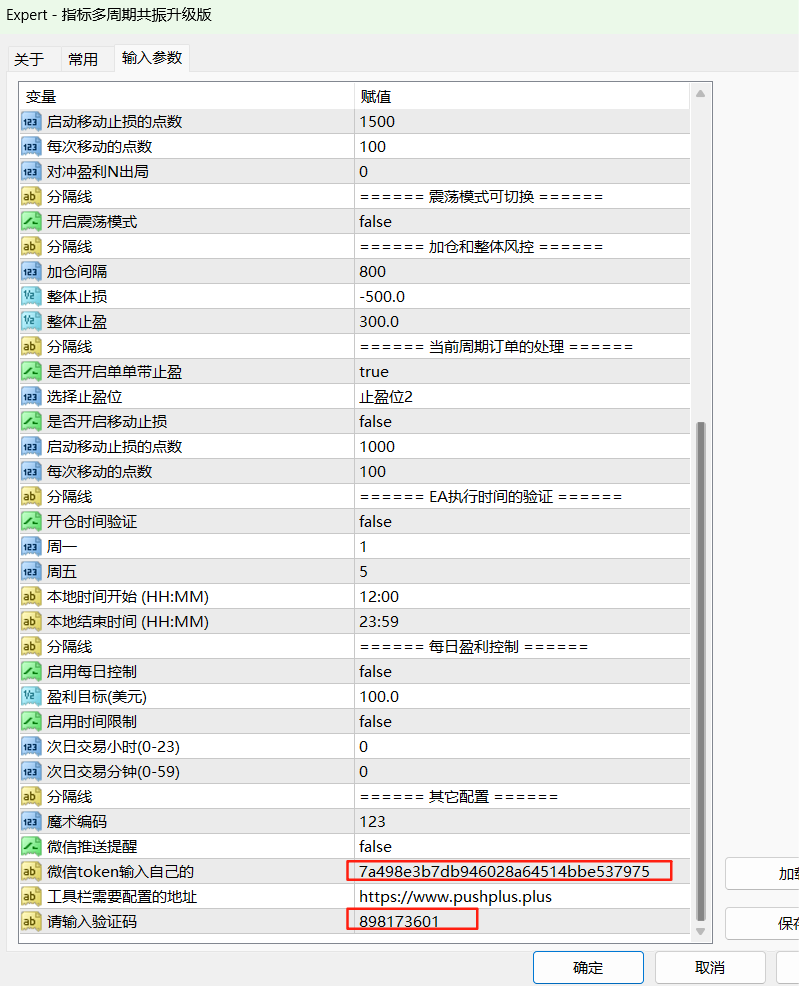This screenshot has height=986, width=799.
Task: Toggle the 是否开启单单带止盈 true value
Action: pos(522,372)
